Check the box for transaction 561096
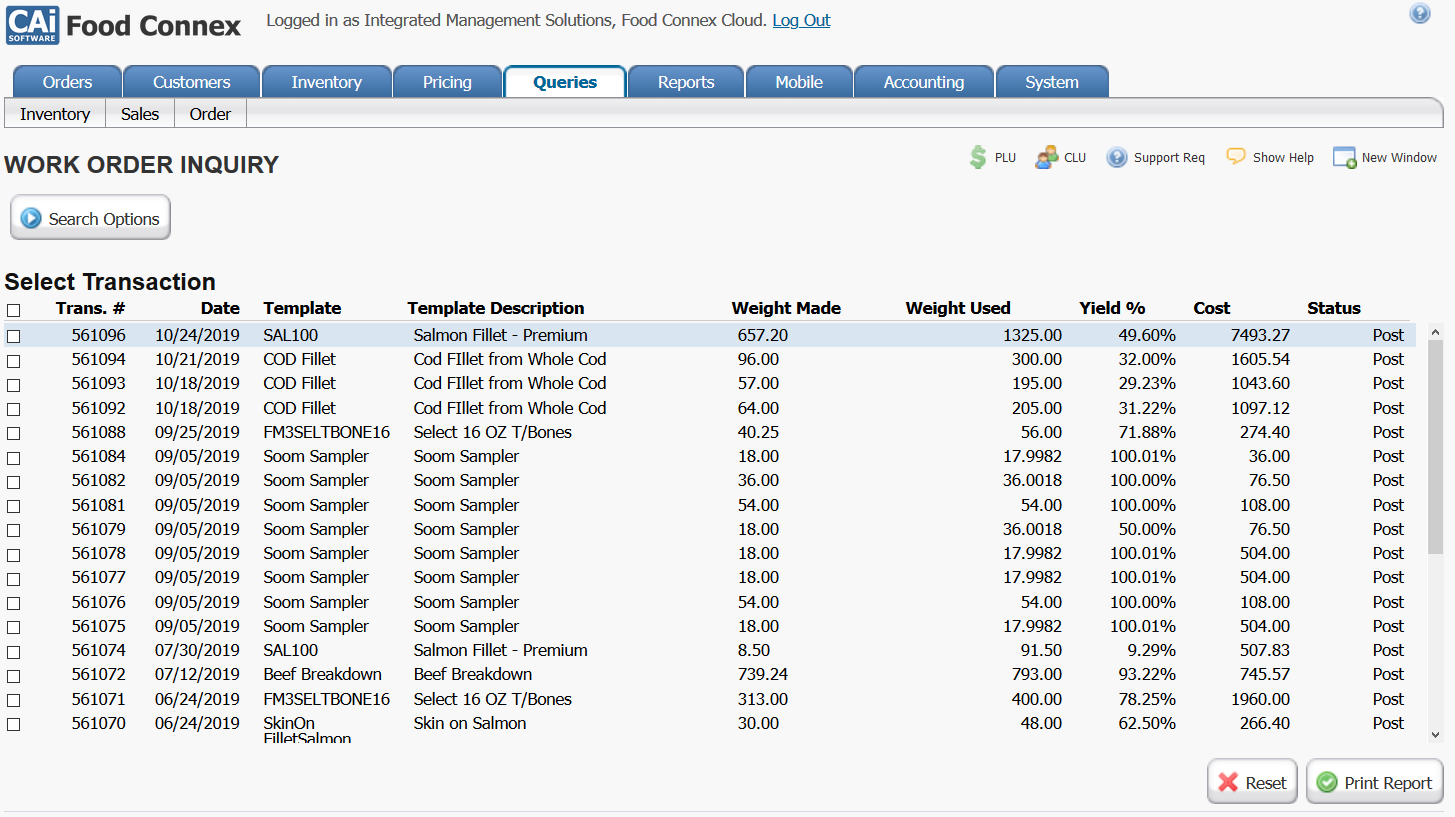The height and width of the screenshot is (817, 1455). (x=13, y=336)
